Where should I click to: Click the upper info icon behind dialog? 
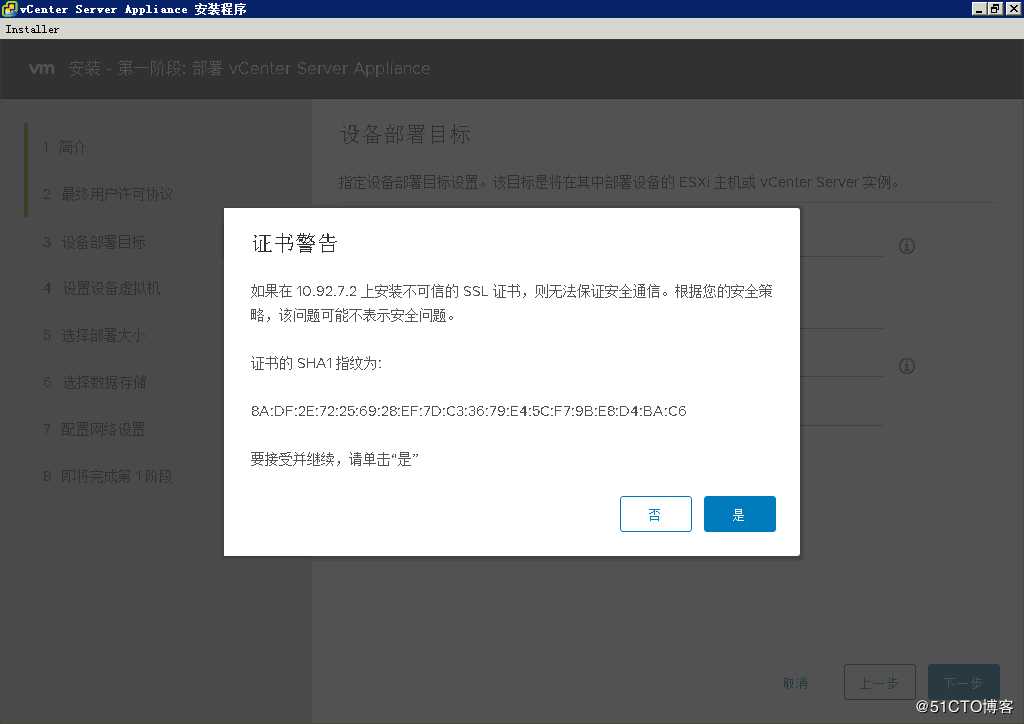tap(906, 246)
